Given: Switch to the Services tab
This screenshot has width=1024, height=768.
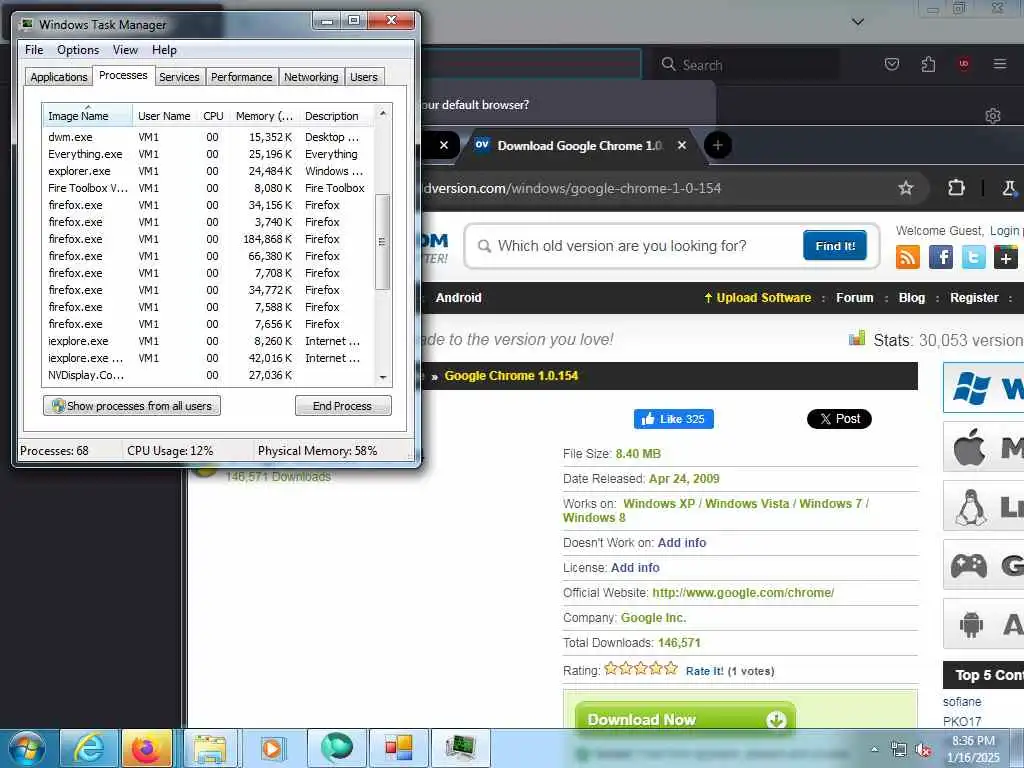Looking at the screenshot, I should 179,76.
